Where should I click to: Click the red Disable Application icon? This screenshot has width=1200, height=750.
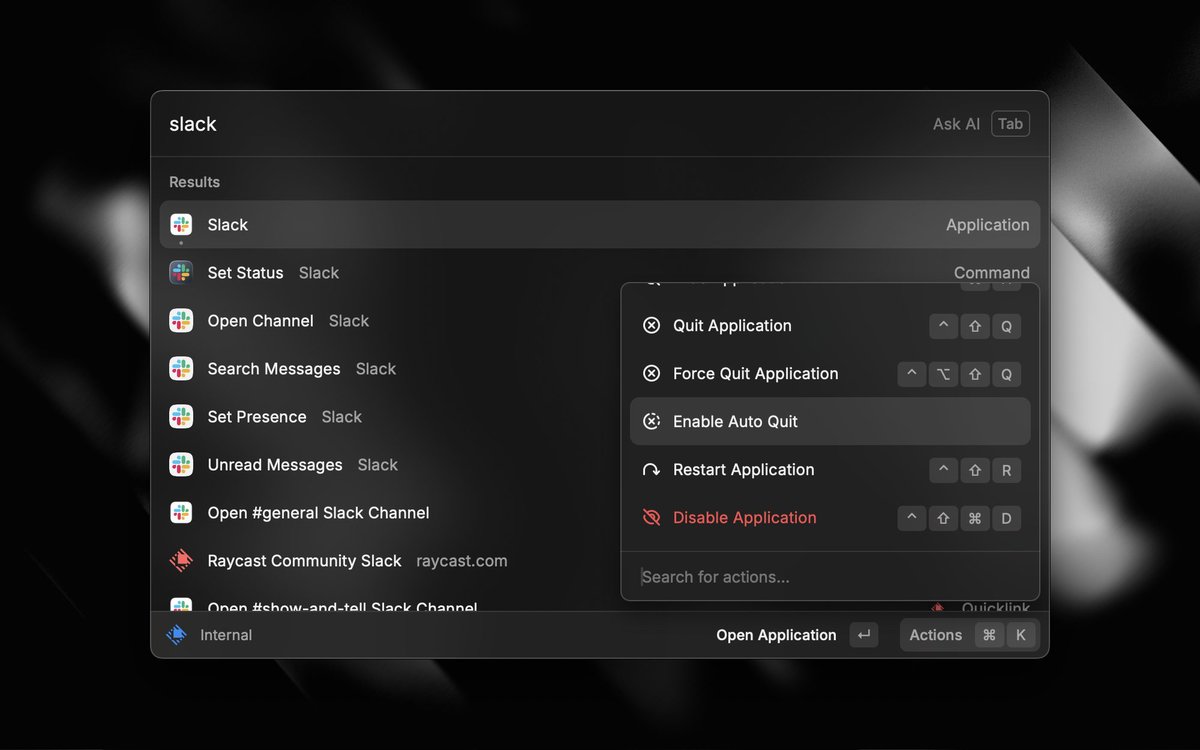point(651,518)
